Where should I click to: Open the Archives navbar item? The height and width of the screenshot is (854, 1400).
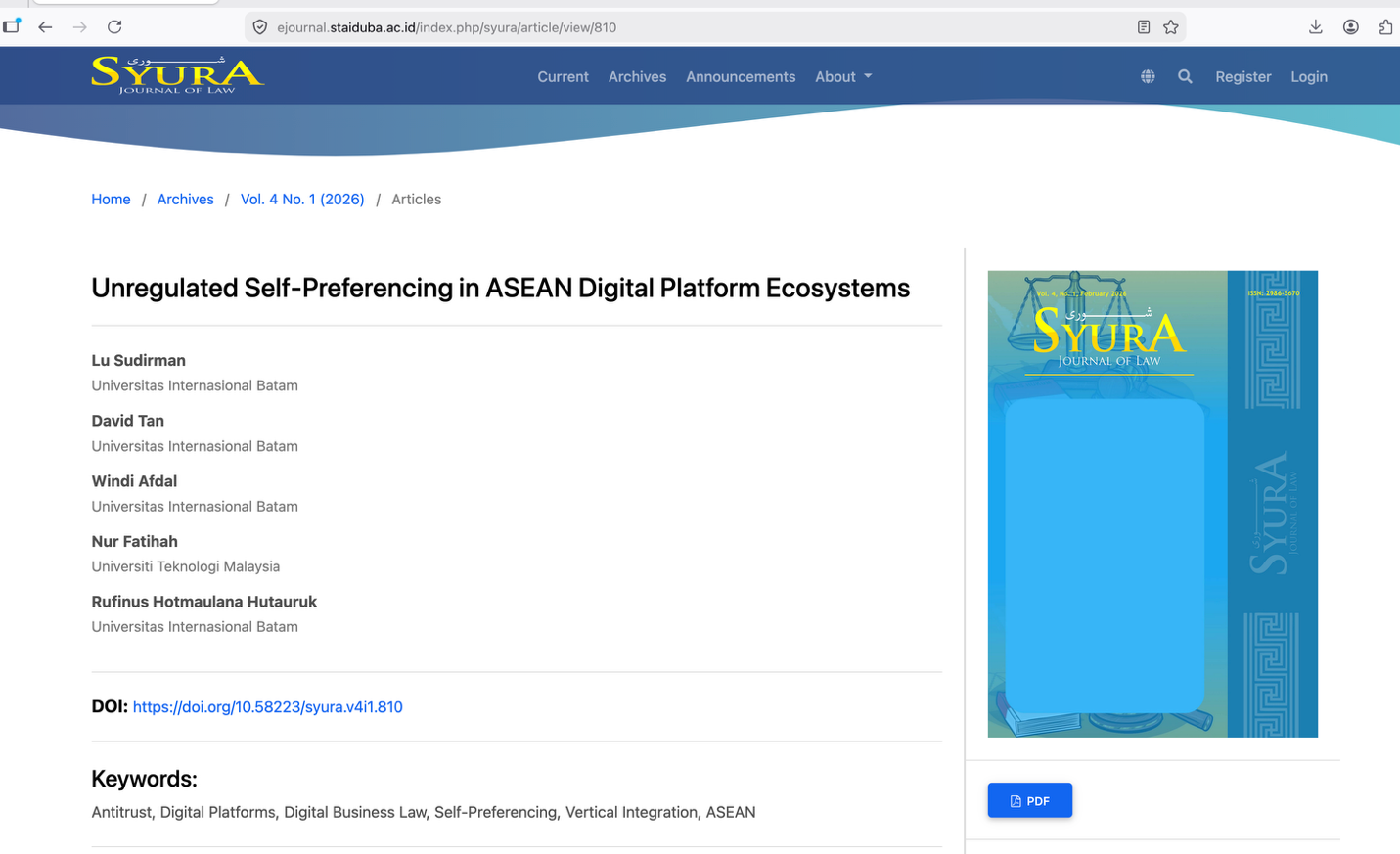(x=637, y=76)
